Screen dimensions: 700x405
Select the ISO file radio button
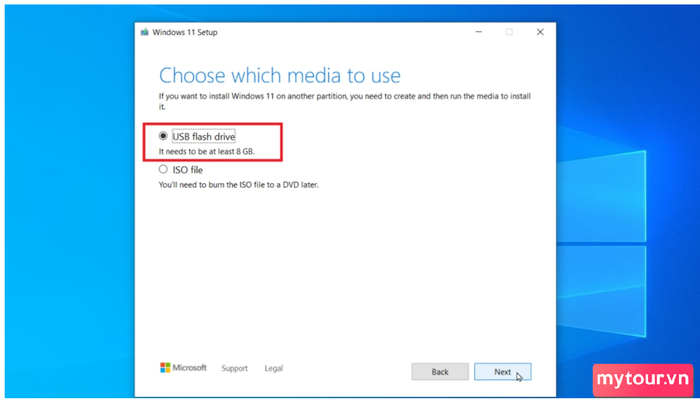coord(163,169)
